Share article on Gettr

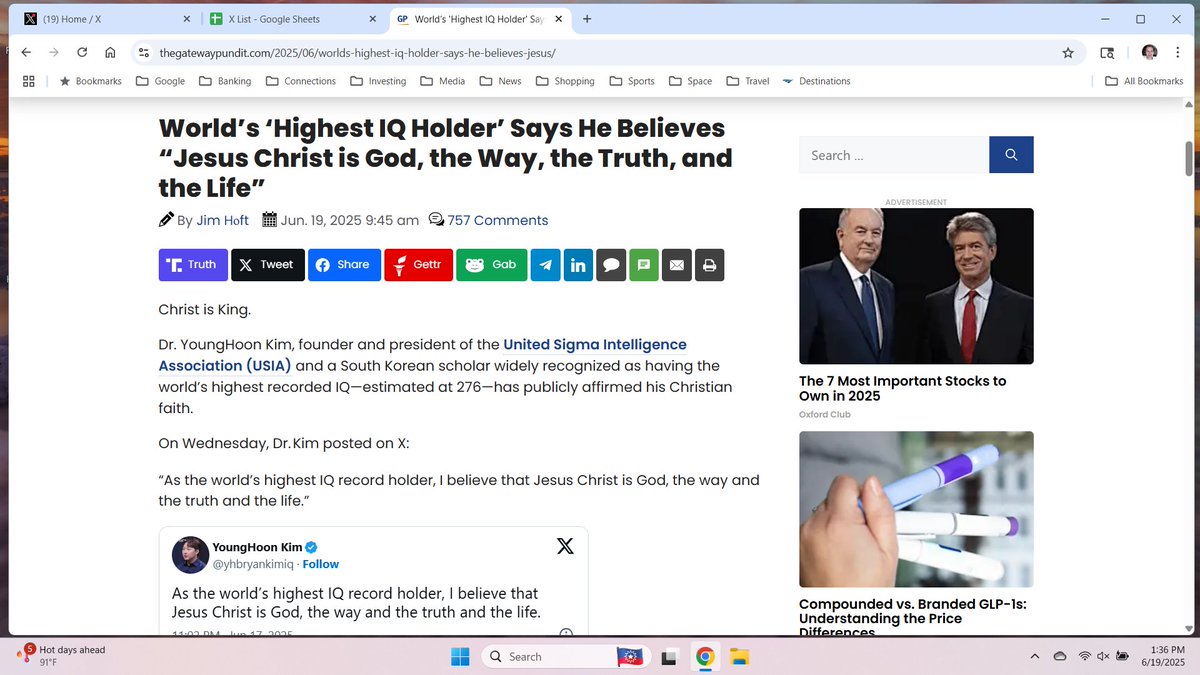tap(418, 265)
